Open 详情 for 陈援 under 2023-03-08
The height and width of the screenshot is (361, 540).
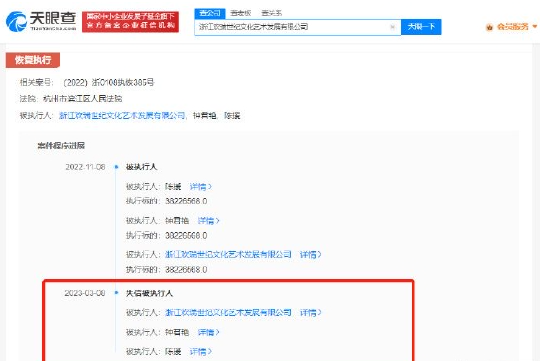pyautogui.click(x=201, y=352)
